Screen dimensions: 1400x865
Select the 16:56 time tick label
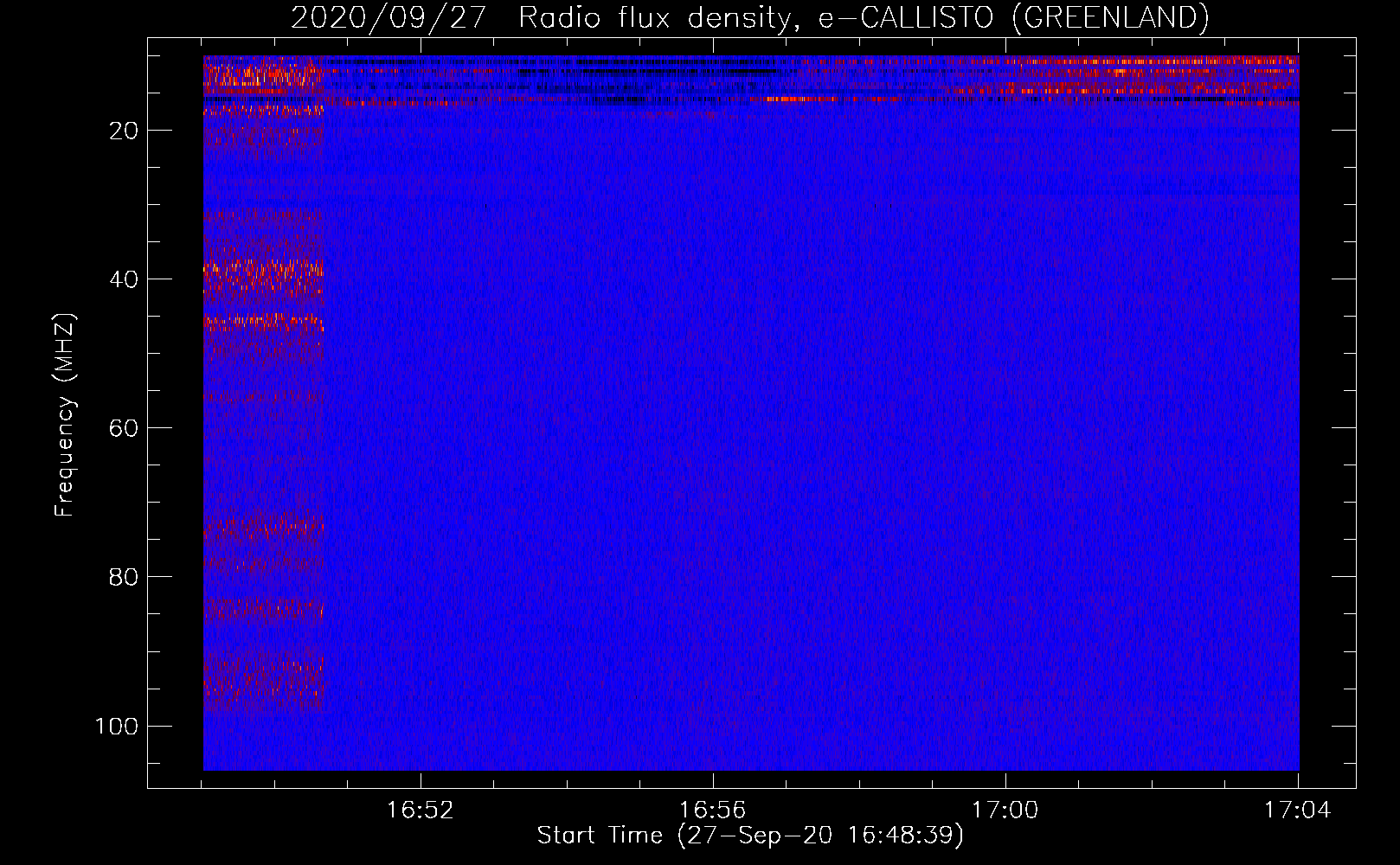pyautogui.click(x=712, y=810)
